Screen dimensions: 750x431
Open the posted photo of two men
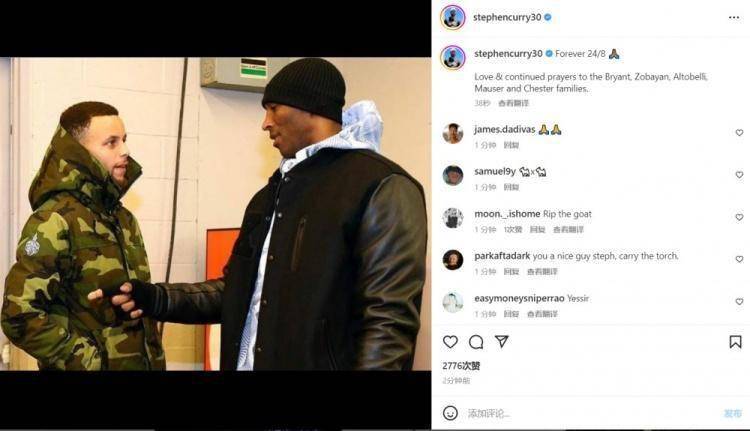215,214
